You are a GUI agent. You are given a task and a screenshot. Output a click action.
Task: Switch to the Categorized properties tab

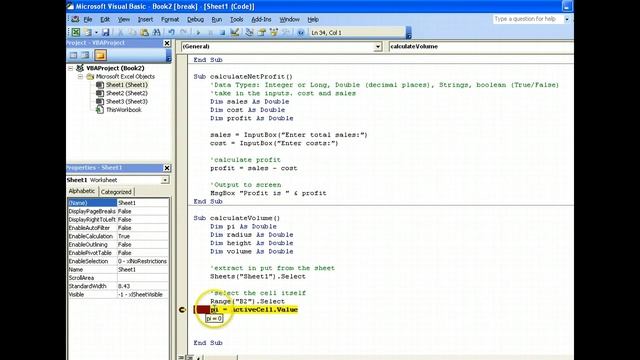116,192
